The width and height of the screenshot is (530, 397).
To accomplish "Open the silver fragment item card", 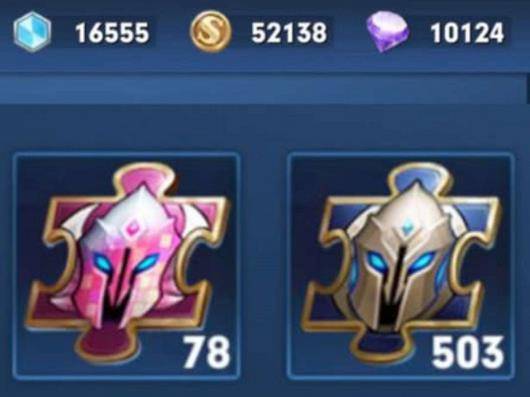I will click(401, 266).
